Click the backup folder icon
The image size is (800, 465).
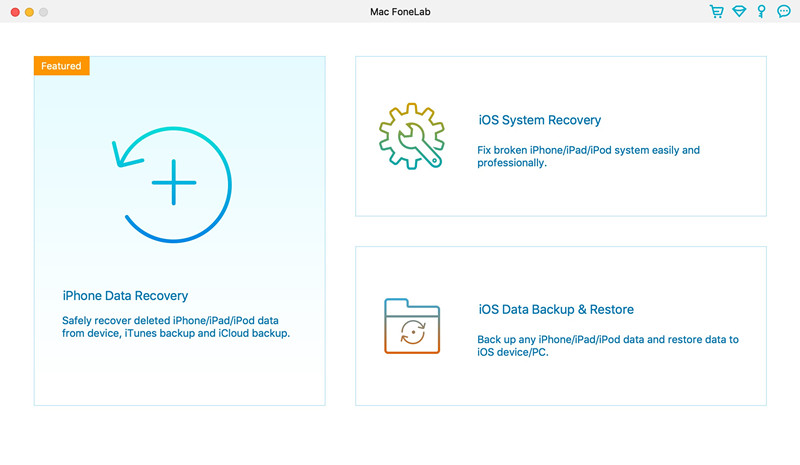412,326
